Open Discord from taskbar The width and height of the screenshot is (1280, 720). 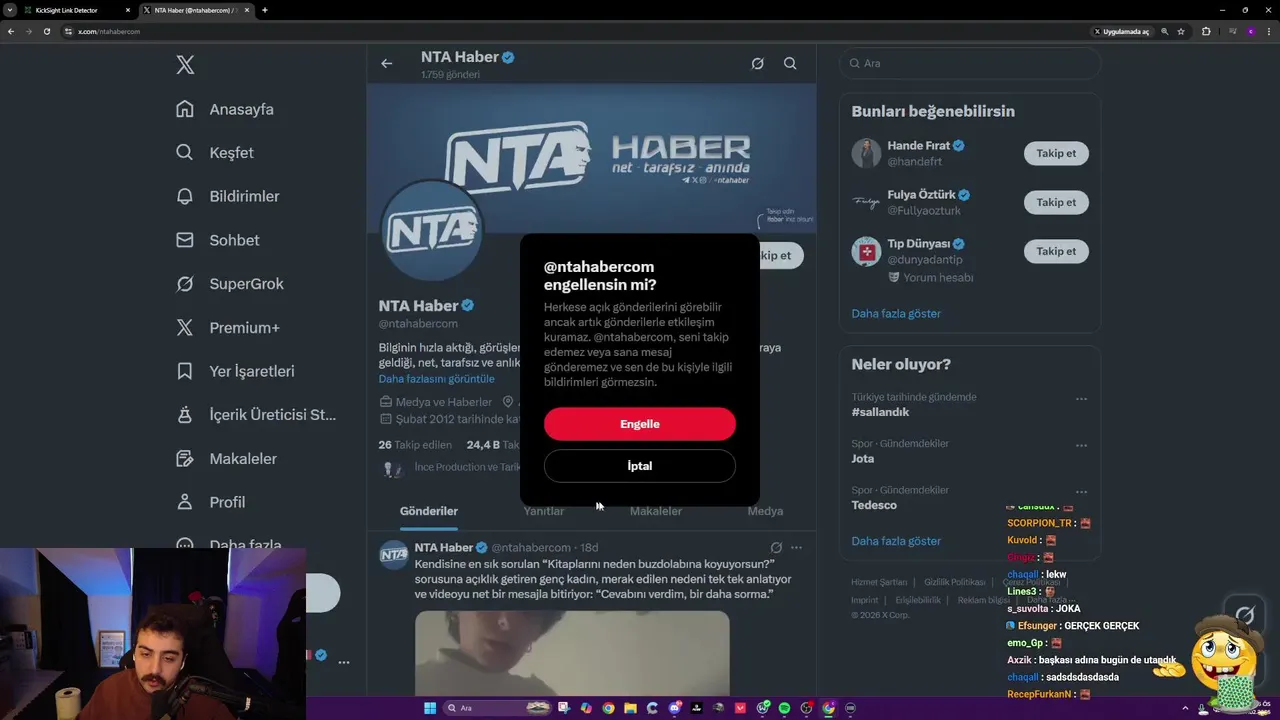(674, 708)
